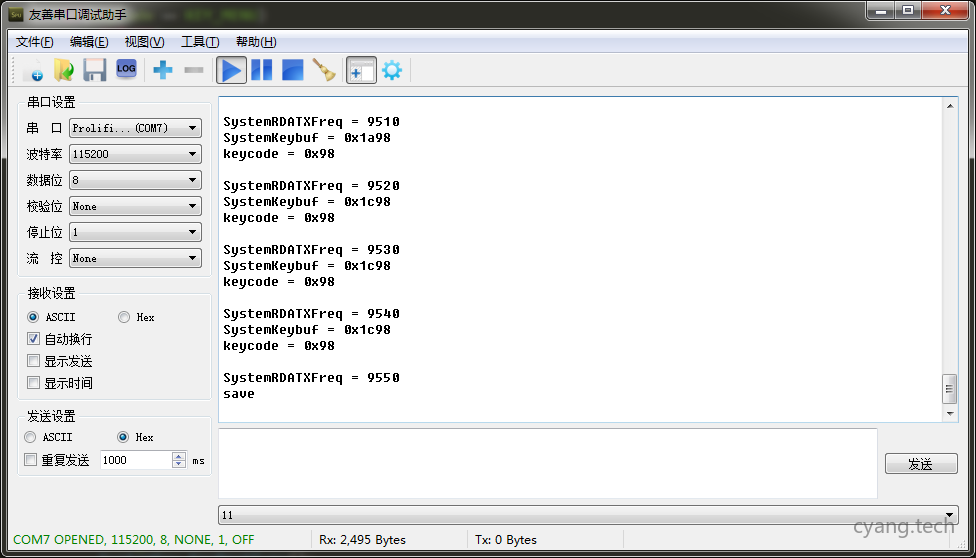The height and width of the screenshot is (558, 976).
Task: Open the 校验位 None dropdown
Action: [135, 206]
